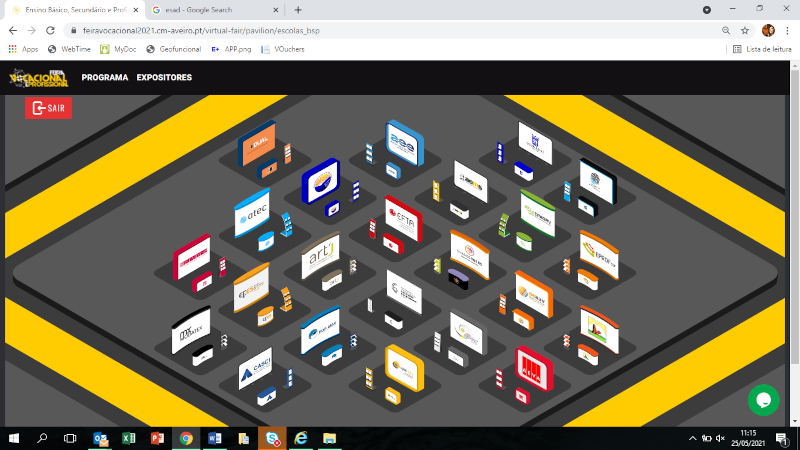Click the address bar URL
The height and width of the screenshot is (450, 800).
[202, 31]
